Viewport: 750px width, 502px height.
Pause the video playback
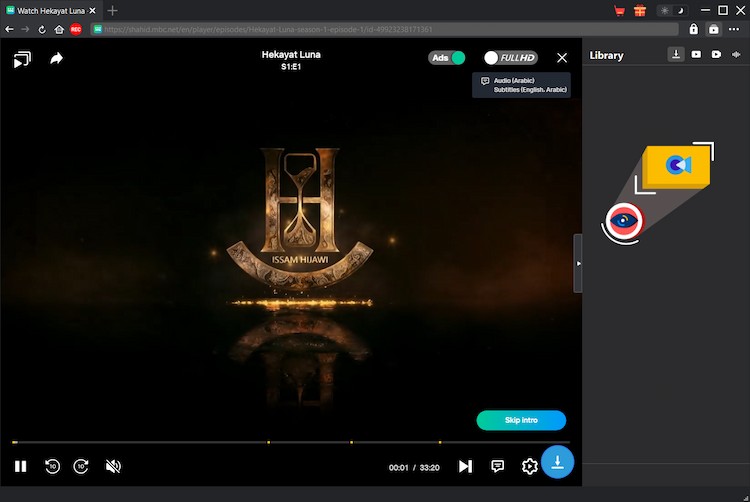tap(20, 466)
